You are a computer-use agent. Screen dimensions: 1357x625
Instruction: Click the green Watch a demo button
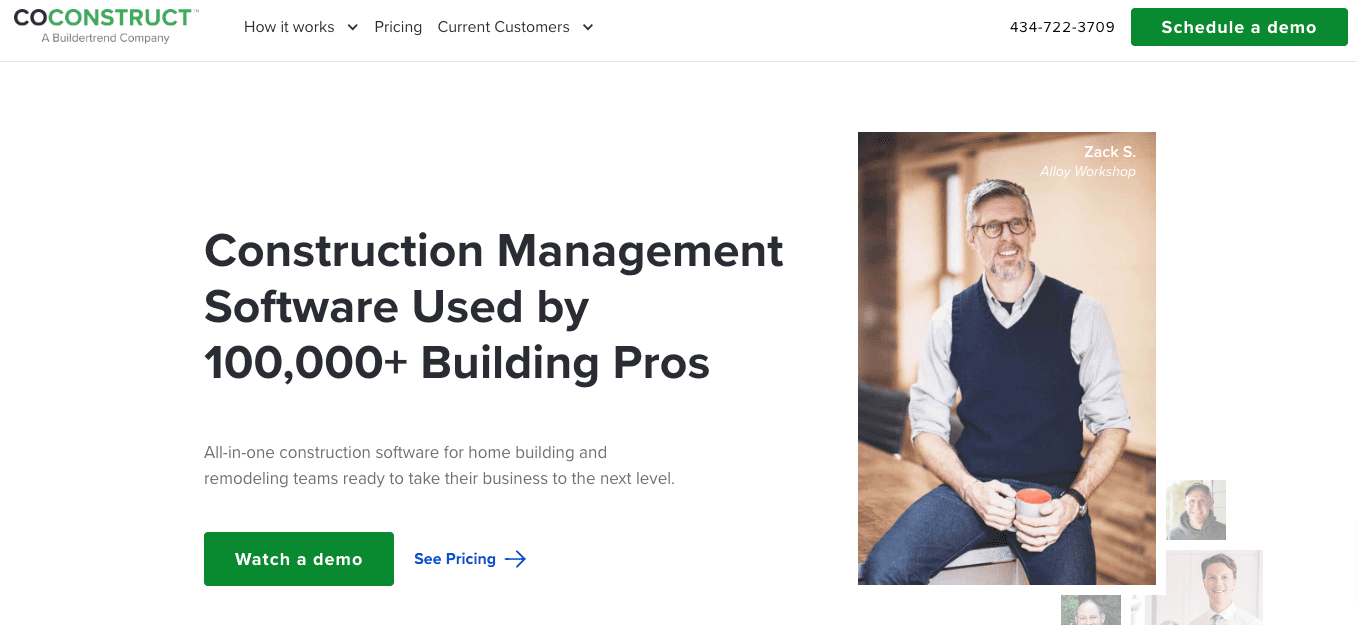(x=299, y=559)
